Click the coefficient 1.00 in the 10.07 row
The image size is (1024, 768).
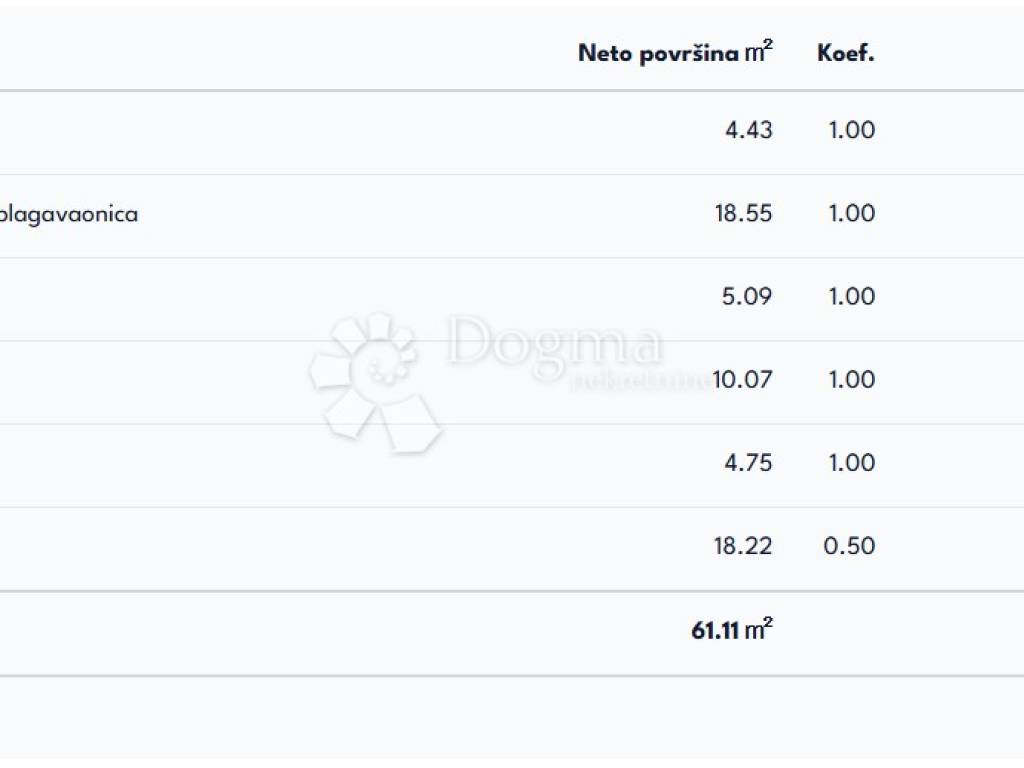(851, 379)
